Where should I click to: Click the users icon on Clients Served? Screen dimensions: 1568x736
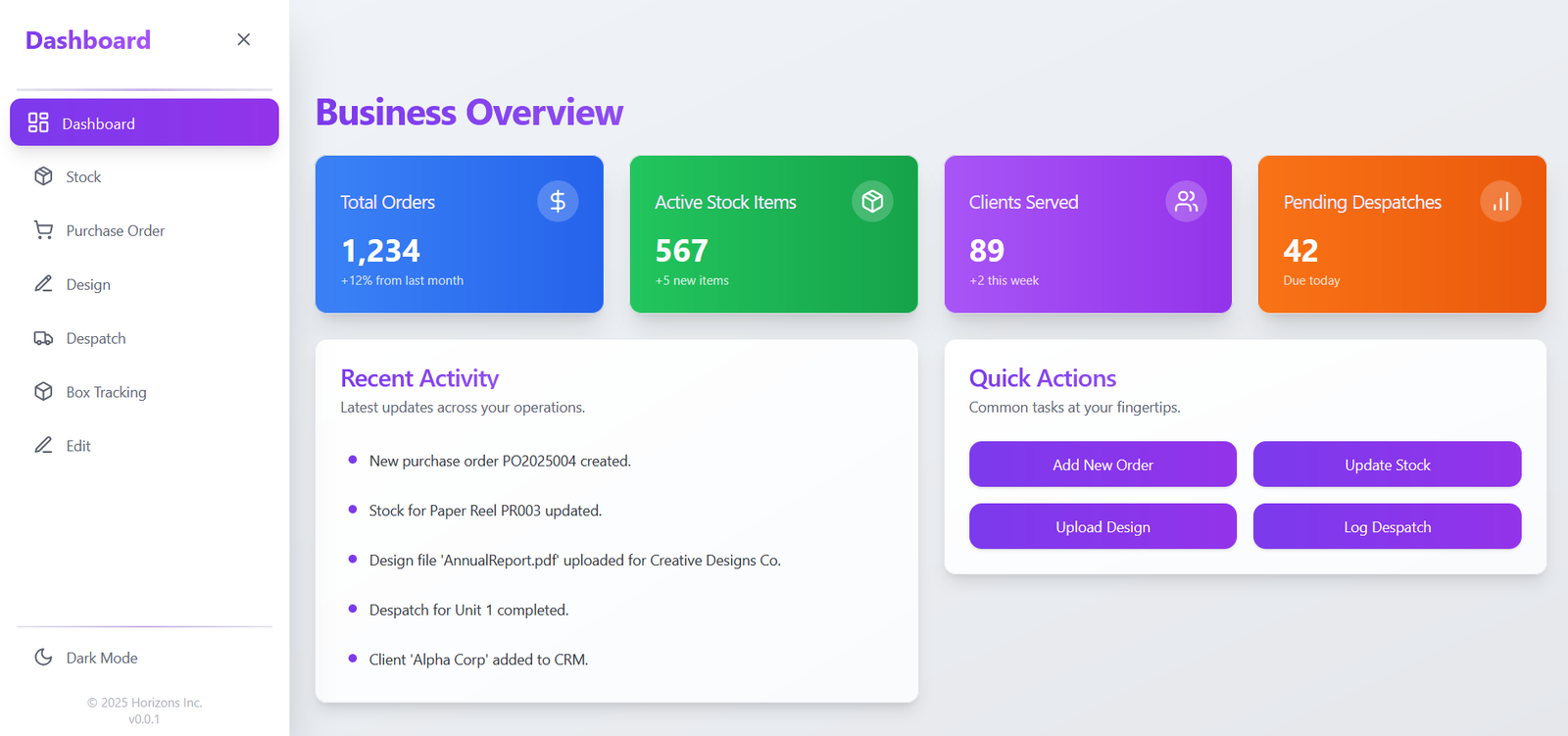click(x=1186, y=202)
